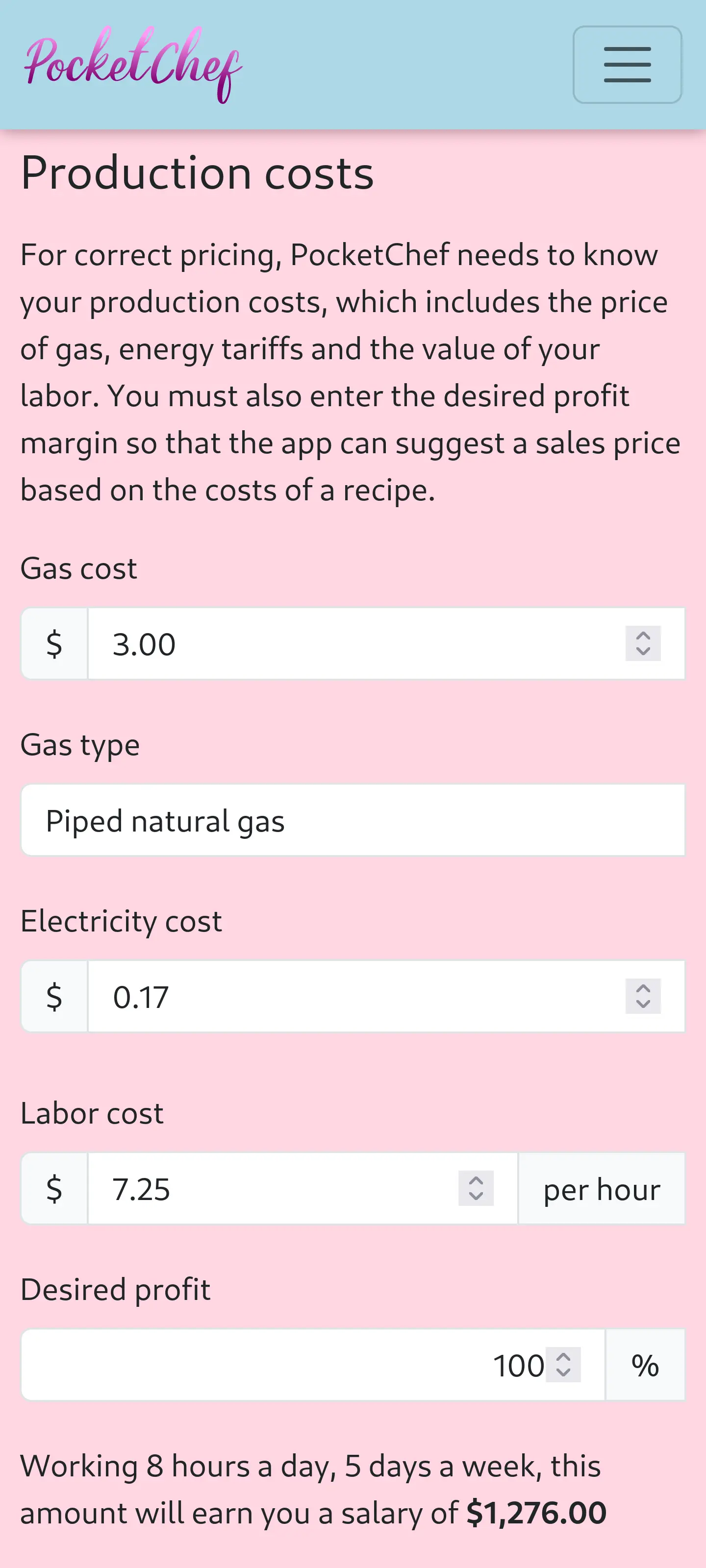Open the hamburger navigation menu
Viewport: 706px width, 1568px height.
click(x=627, y=65)
